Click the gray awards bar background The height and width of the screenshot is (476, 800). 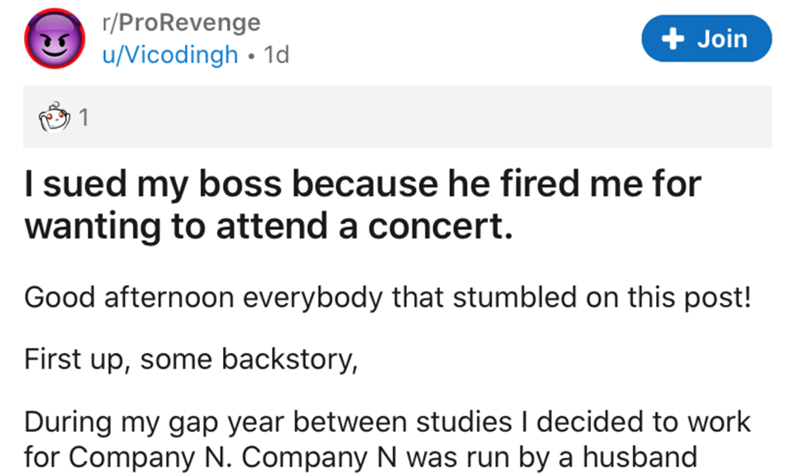397,117
